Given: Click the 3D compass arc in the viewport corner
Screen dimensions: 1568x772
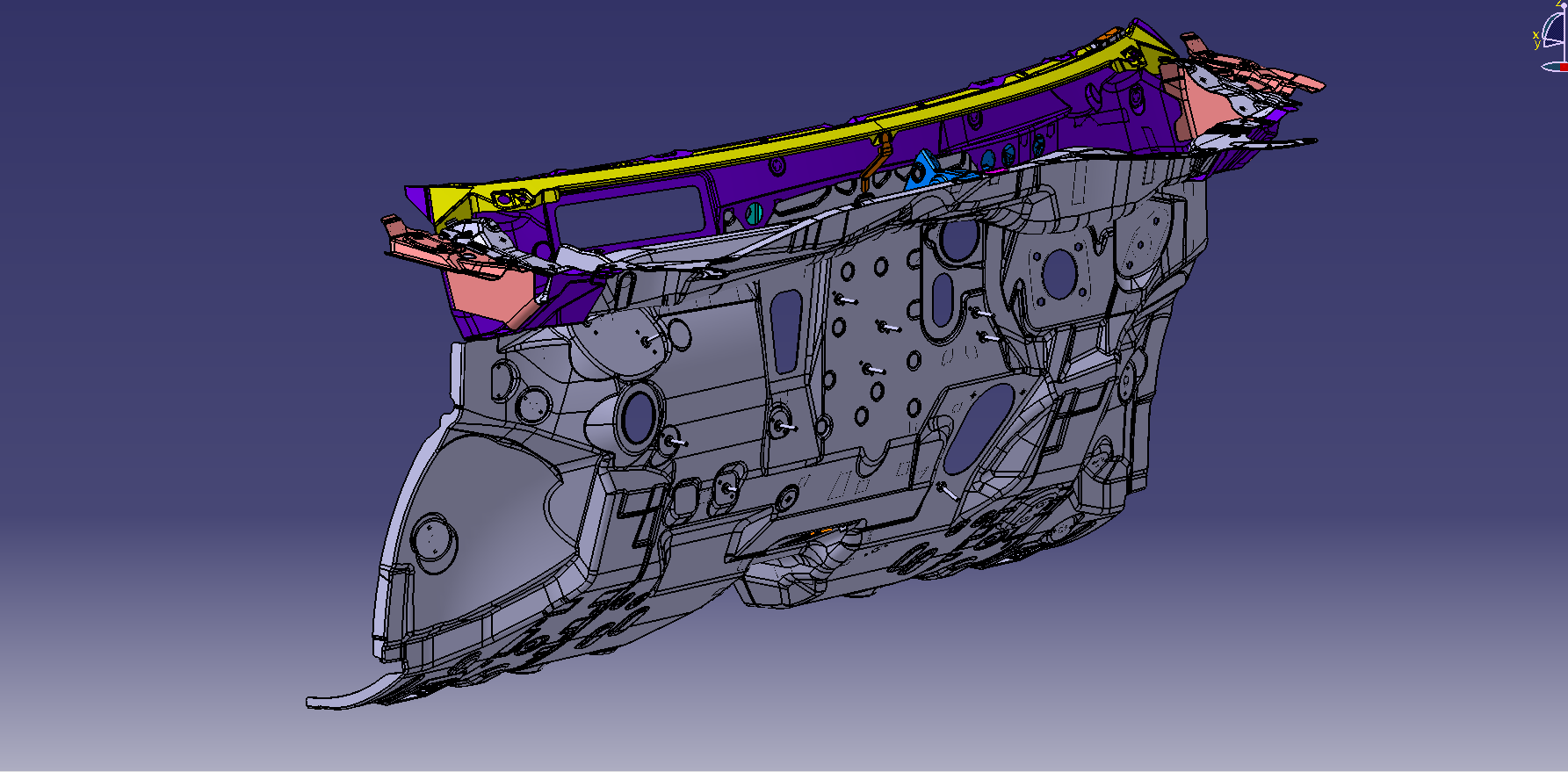Looking at the screenshot, I should (1553, 29).
